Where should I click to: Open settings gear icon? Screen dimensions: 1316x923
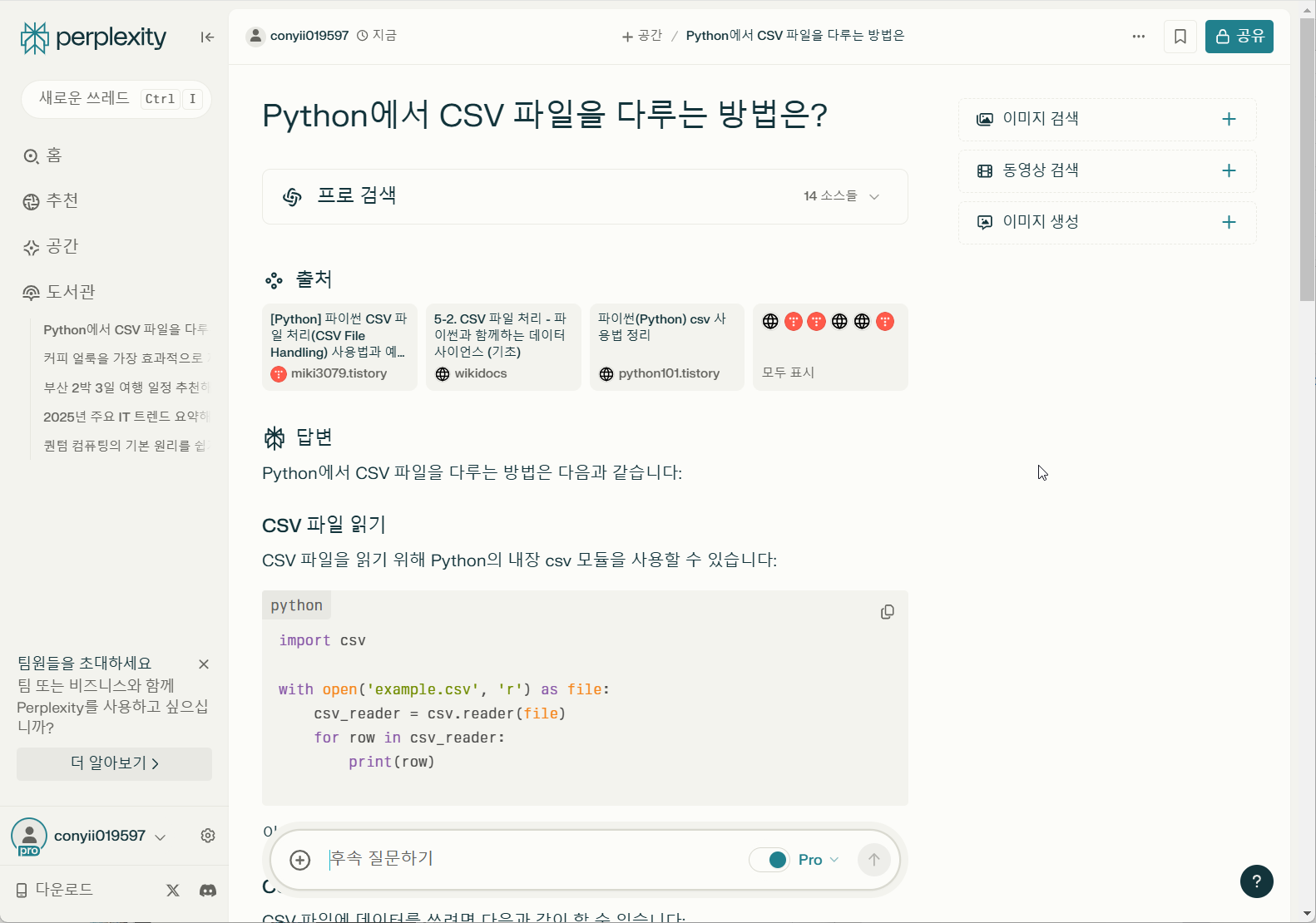click(x=208, y=836)
